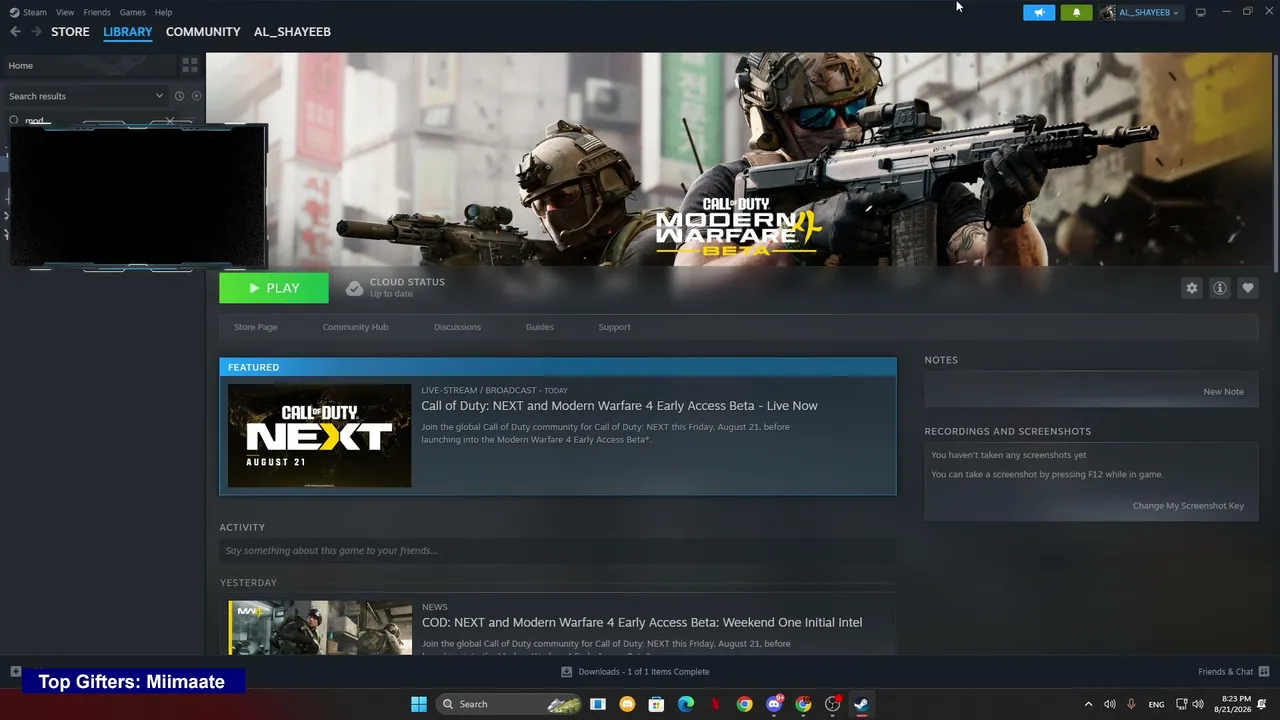Switch to Big Picture mode
1280x720 pixels.
pyautogui.click(x=1200, y=12)
